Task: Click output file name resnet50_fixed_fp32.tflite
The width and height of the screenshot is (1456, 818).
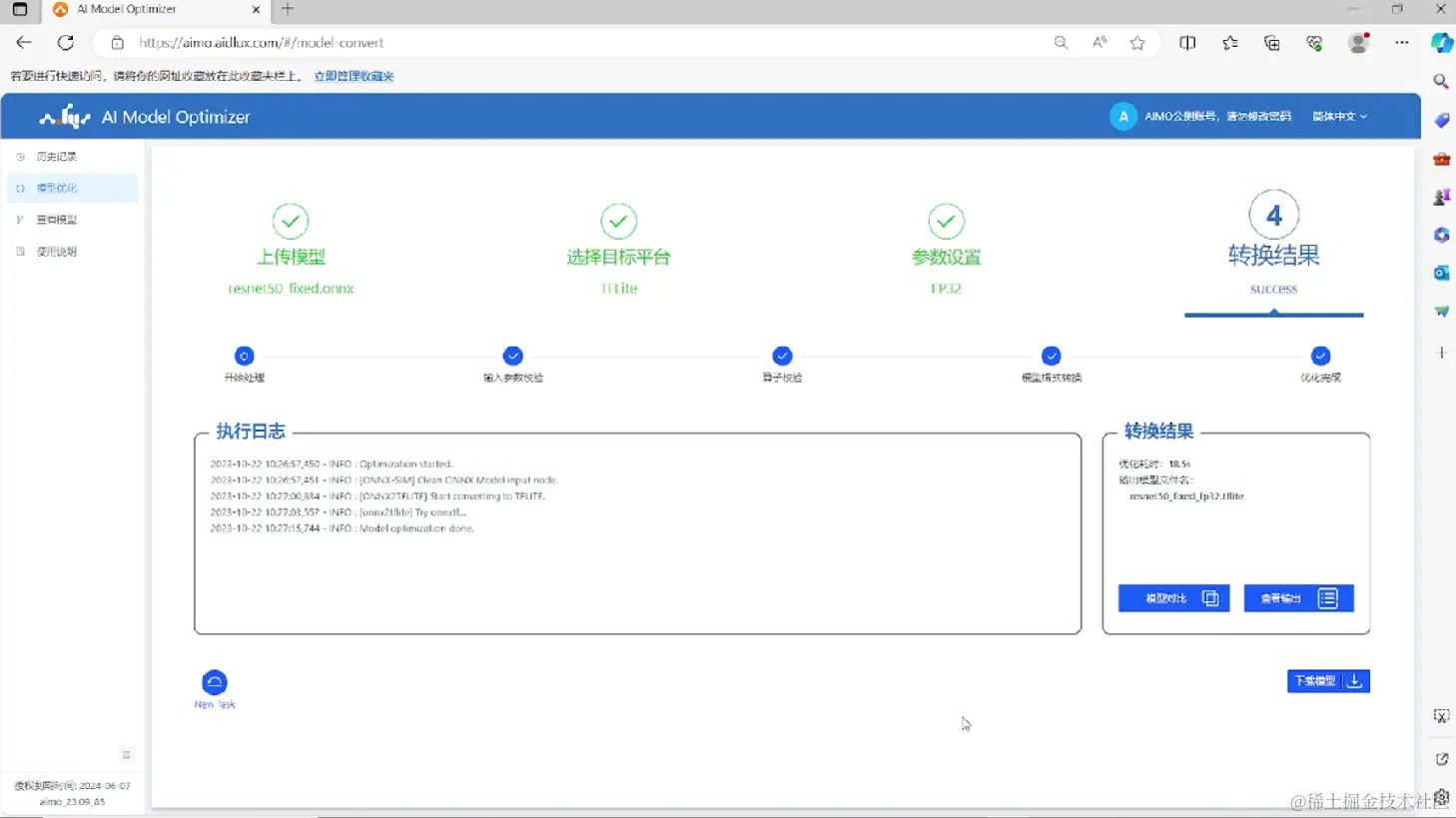Action: point(1186,496)
